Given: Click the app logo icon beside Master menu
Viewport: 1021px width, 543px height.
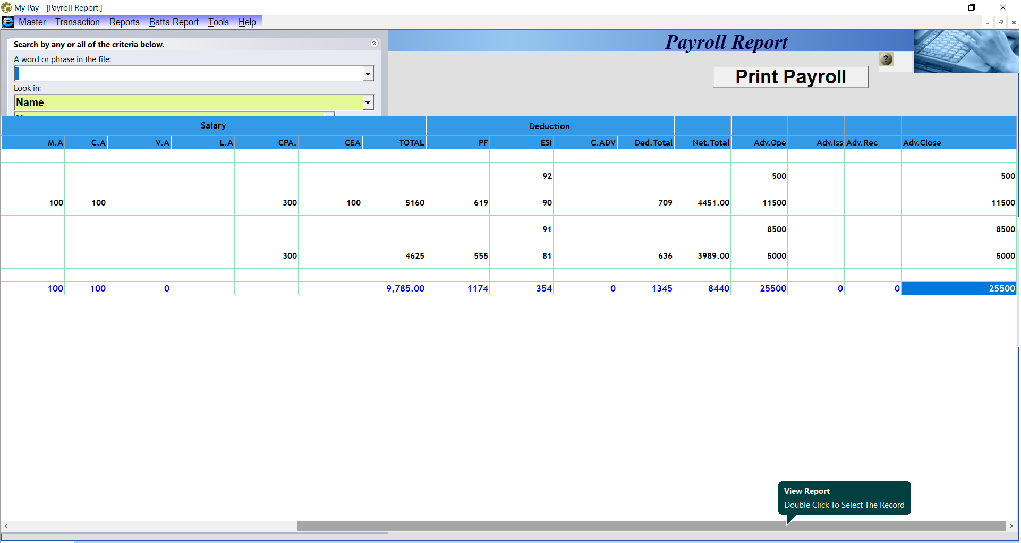Looking at the screenshot, I should click(x=8, y=22).
